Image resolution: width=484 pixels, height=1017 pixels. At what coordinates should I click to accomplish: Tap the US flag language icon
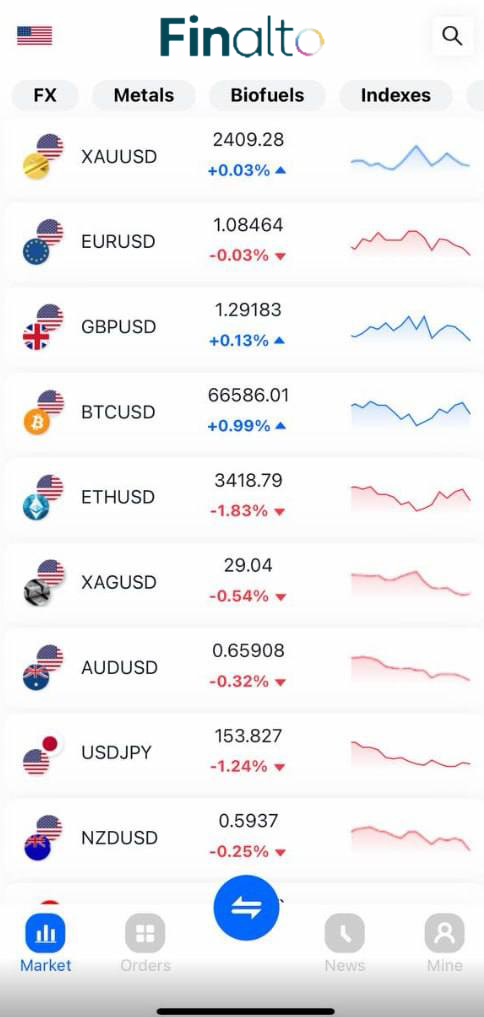click(x=35, y=36)
